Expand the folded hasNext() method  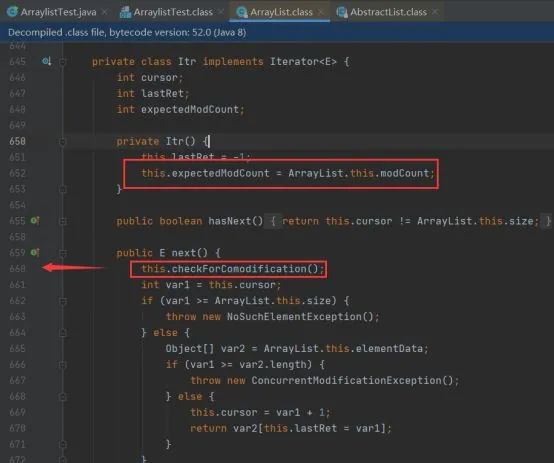63,221
